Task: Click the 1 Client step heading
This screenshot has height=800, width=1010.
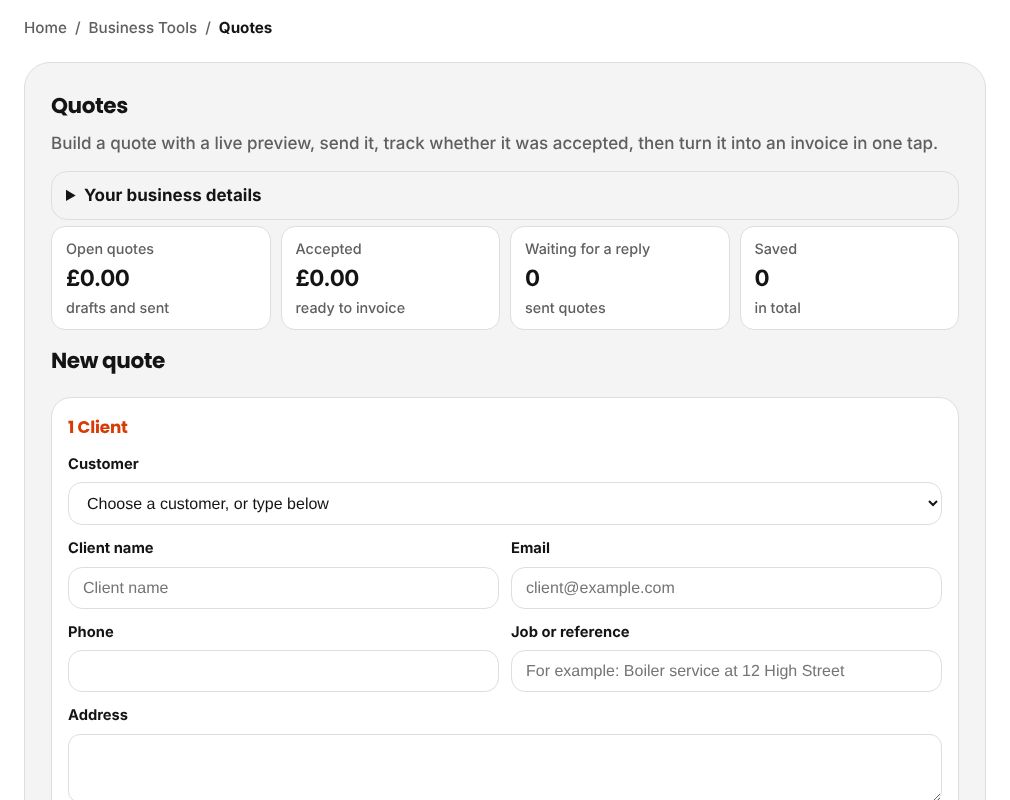Action: (98, 427)
